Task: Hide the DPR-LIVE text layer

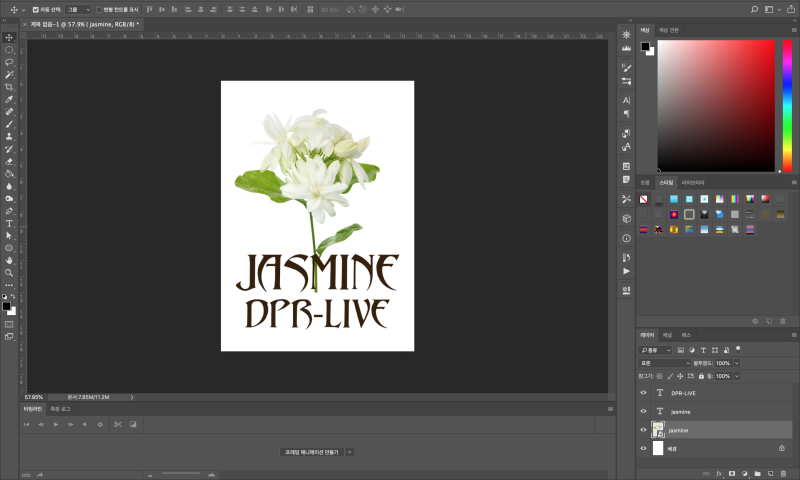Action: tap(643, 393)
